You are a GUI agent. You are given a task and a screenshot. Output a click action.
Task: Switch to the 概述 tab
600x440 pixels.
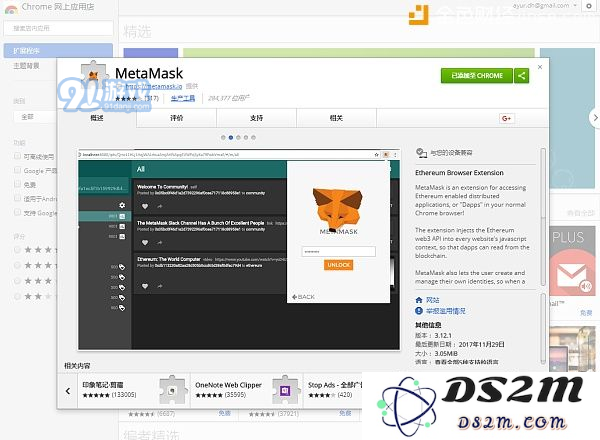[x=97, y=118]
